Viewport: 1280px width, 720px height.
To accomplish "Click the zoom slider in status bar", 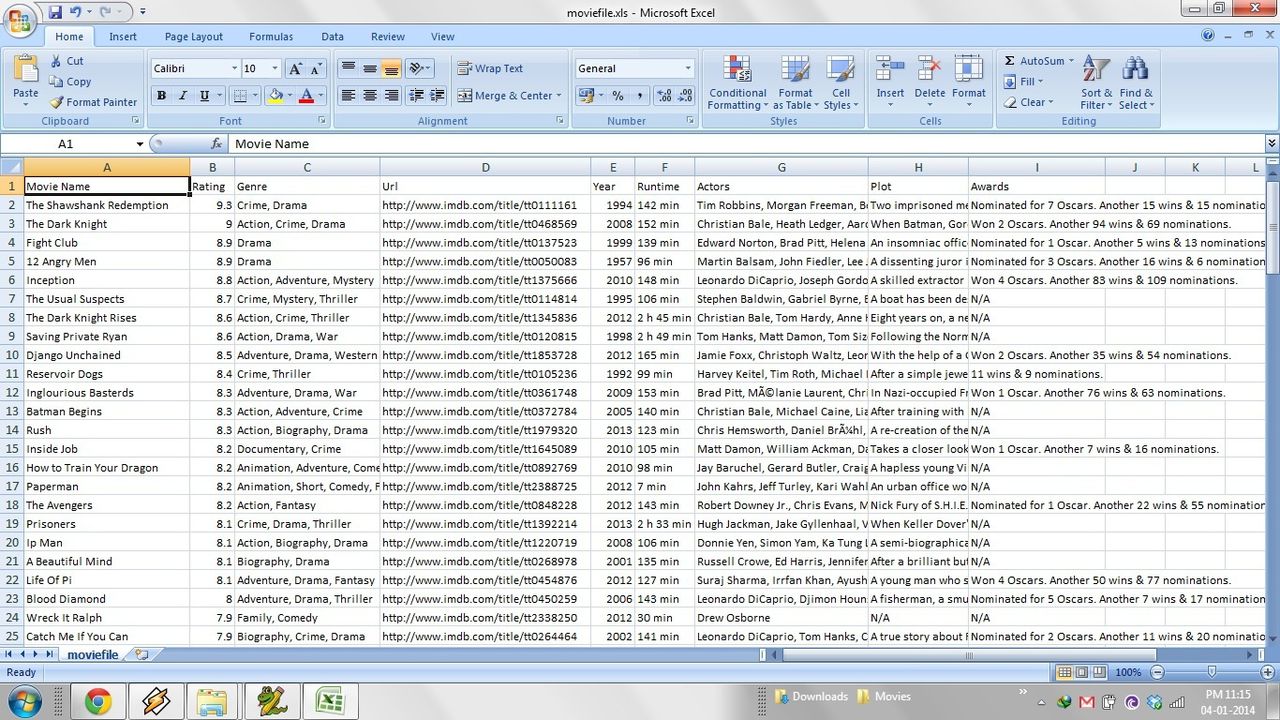I will point(1211,672).
